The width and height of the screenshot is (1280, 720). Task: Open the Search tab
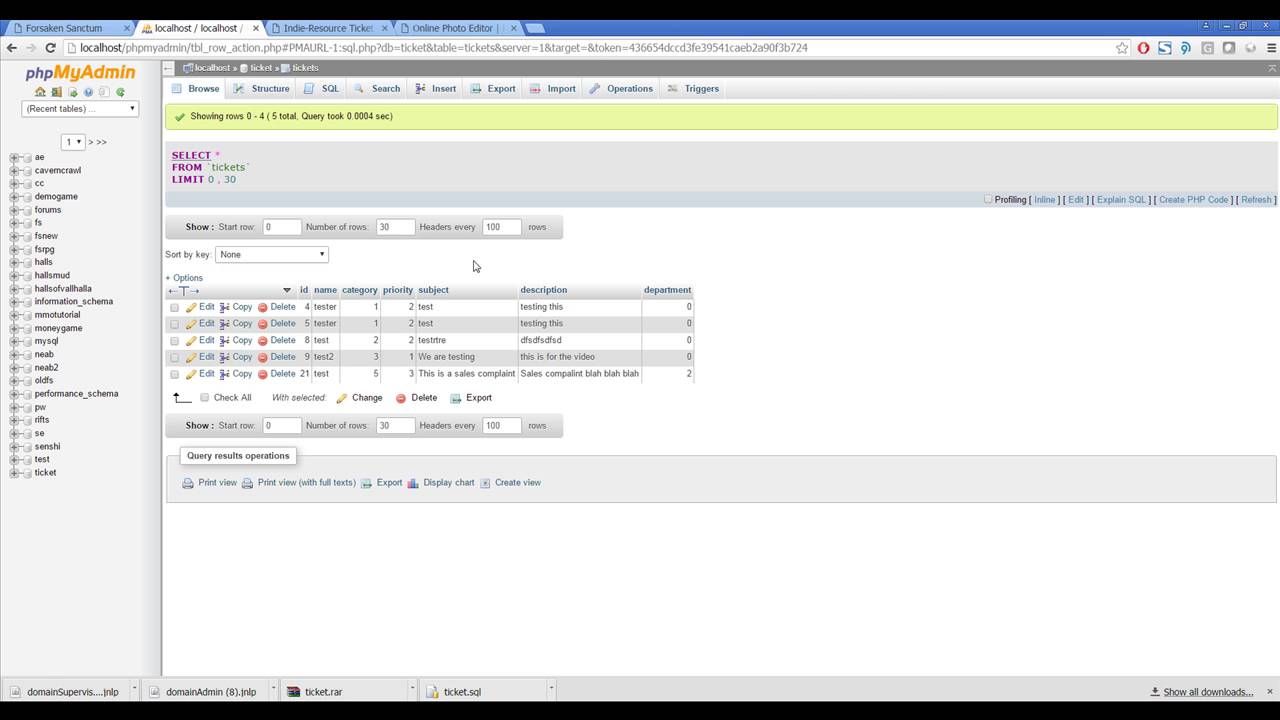(377, 89)
